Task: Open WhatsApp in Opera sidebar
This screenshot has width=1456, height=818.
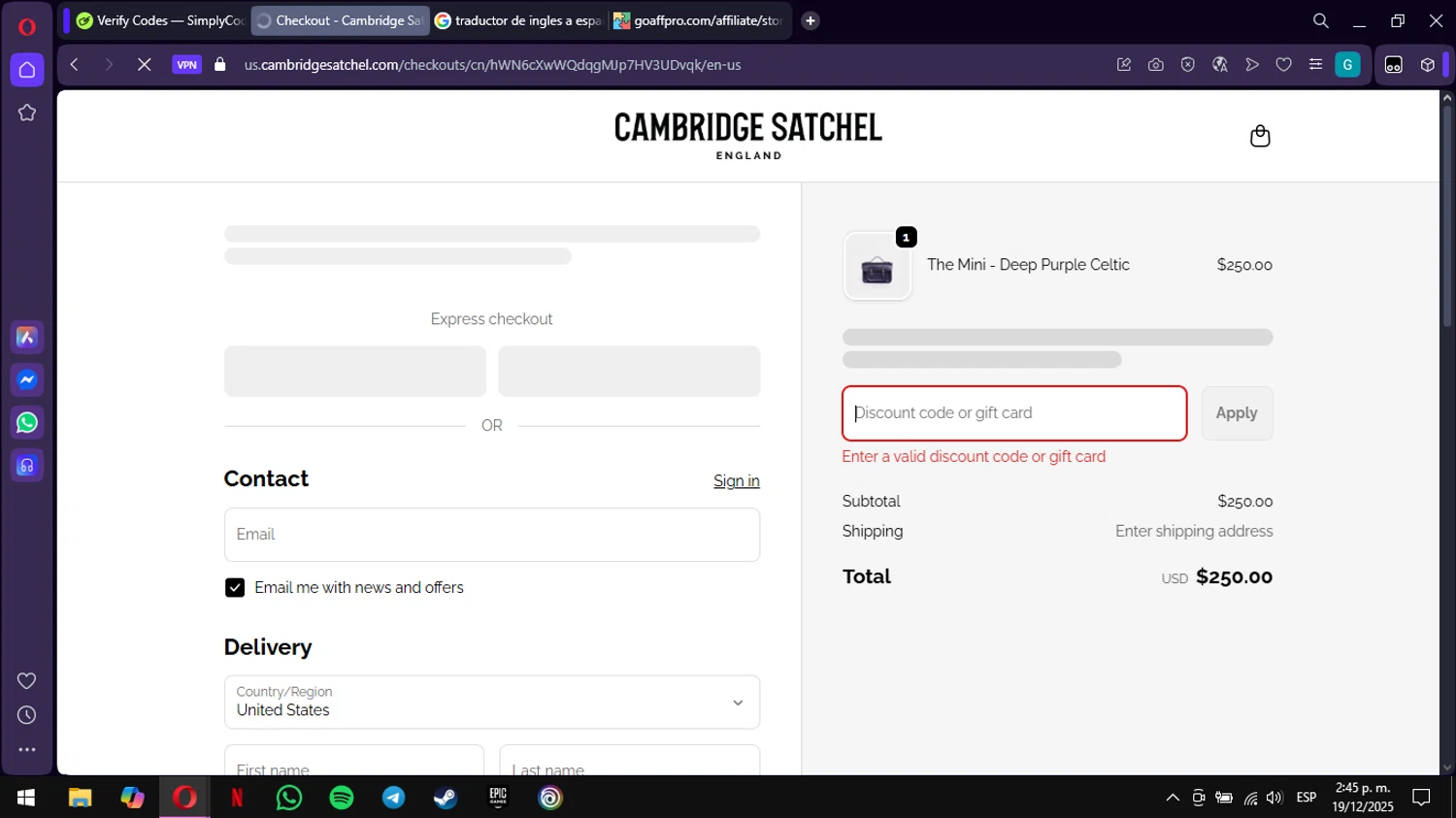Action: 27,423
